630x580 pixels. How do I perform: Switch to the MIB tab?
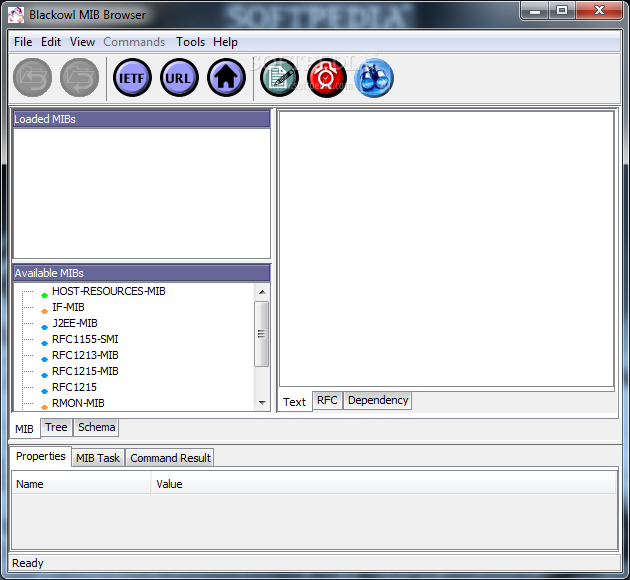(x=24, y=429)
